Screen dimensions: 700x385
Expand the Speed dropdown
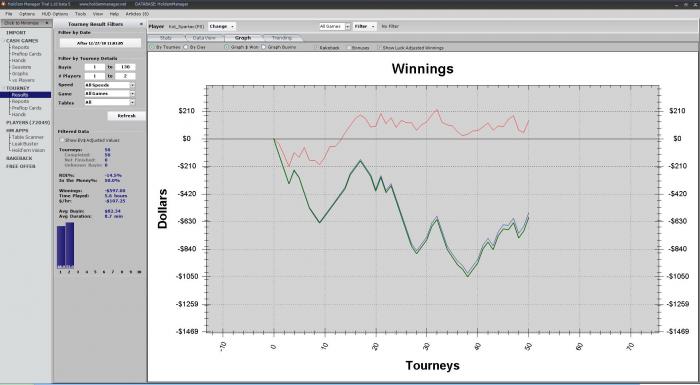[x=132, y=85]
